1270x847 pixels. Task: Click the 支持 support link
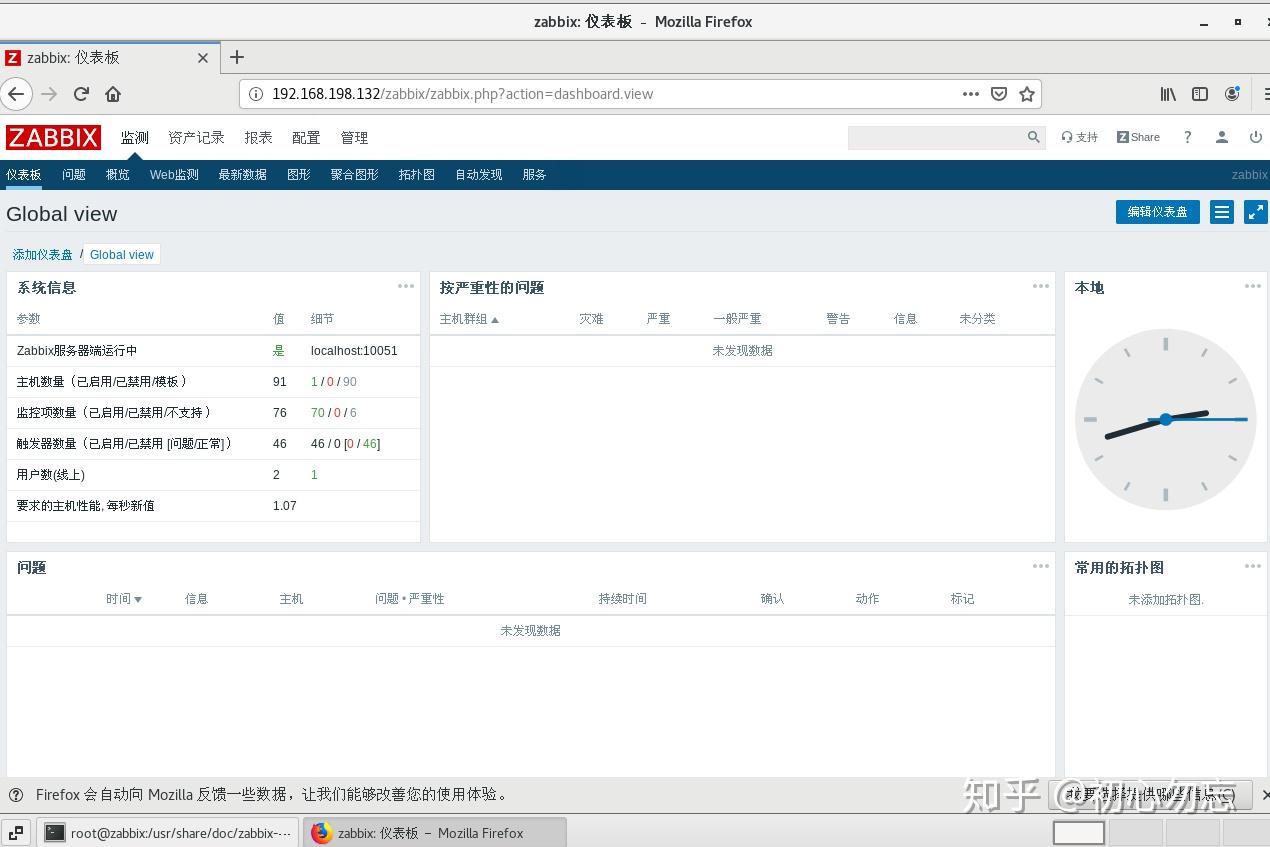pos(1080,137)
